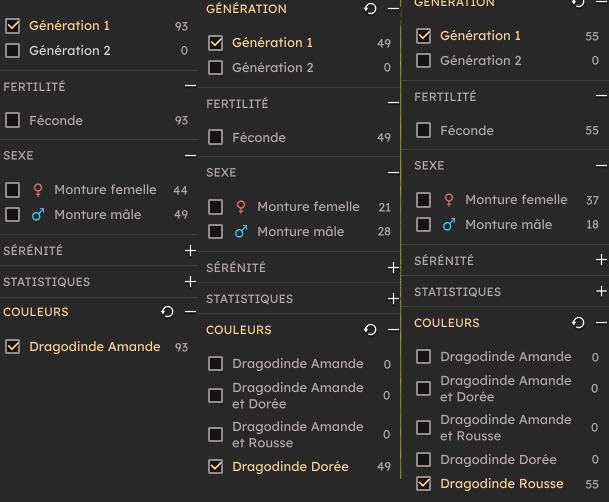Collapse the COULEURS section in the middle panel
The height and width of the screenshot is (502, 609).
point(393,330)
